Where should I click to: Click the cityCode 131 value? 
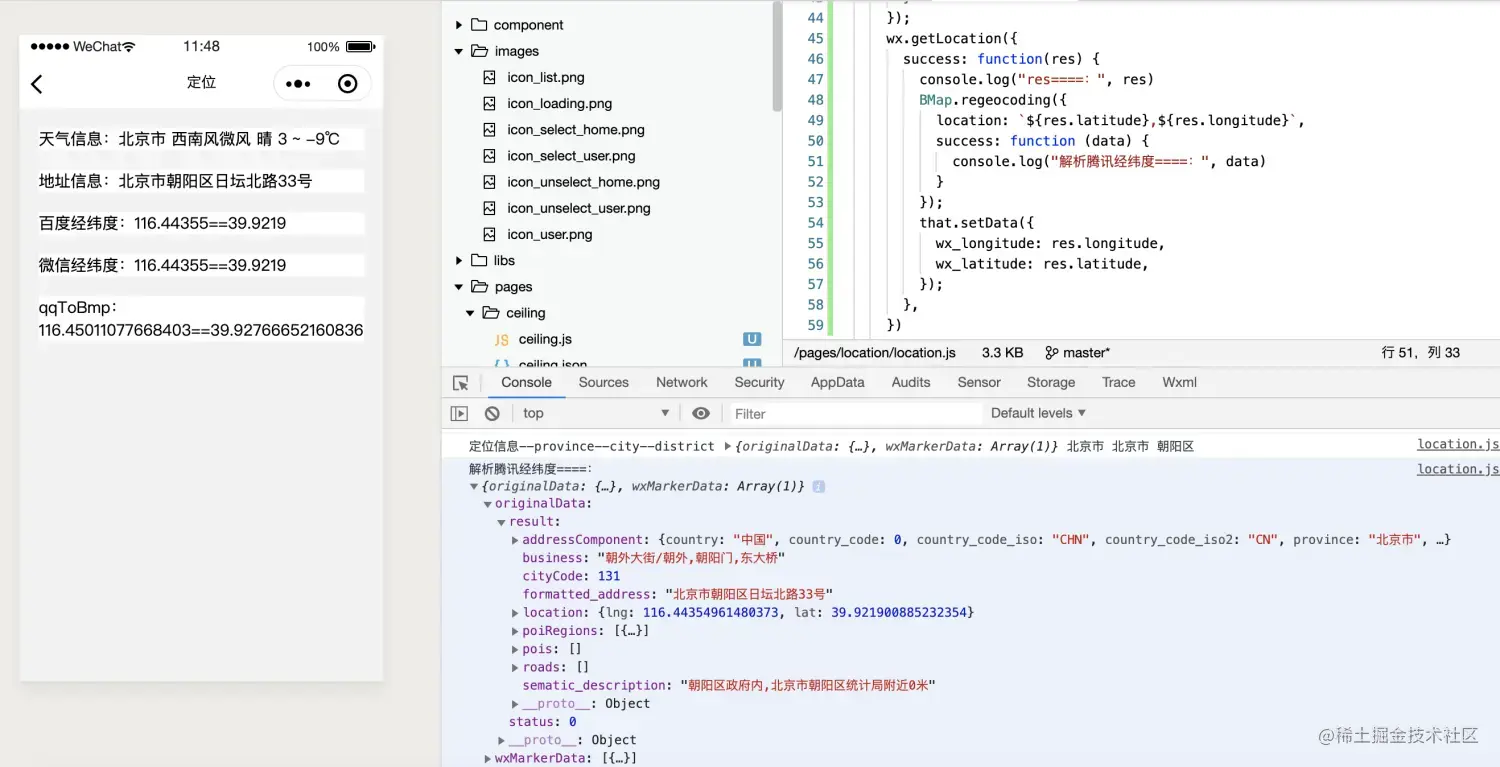pos(609,576)
